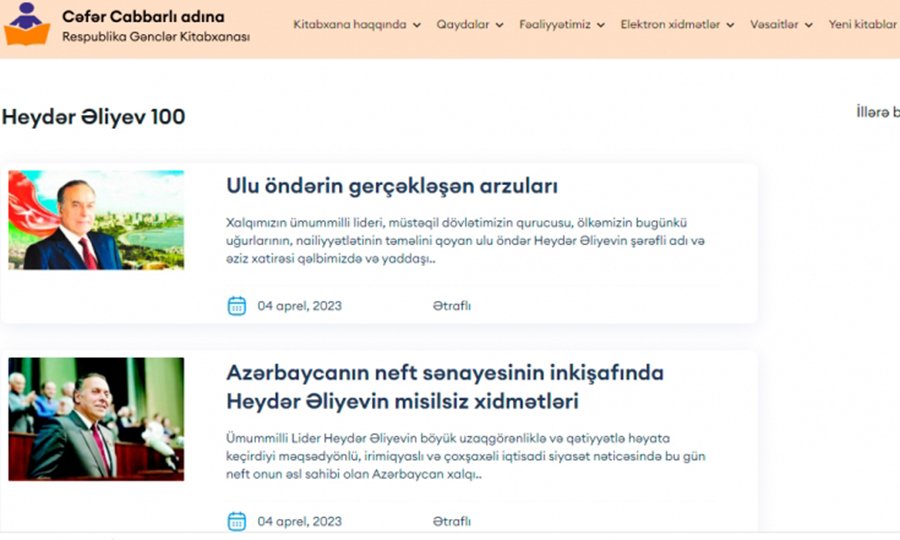Open article Ulu öndərin gerçəkləşən arzuları
This screenshot has width=900, height=540.
[x=392, y=186]
